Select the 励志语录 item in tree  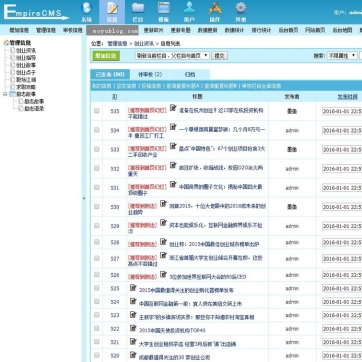(34, 109)
